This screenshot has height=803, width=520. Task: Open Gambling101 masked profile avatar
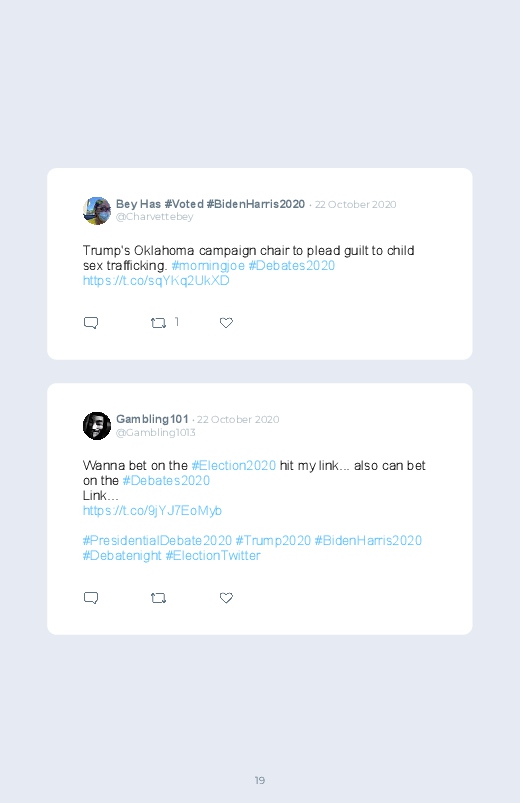(x=97, y=426)
